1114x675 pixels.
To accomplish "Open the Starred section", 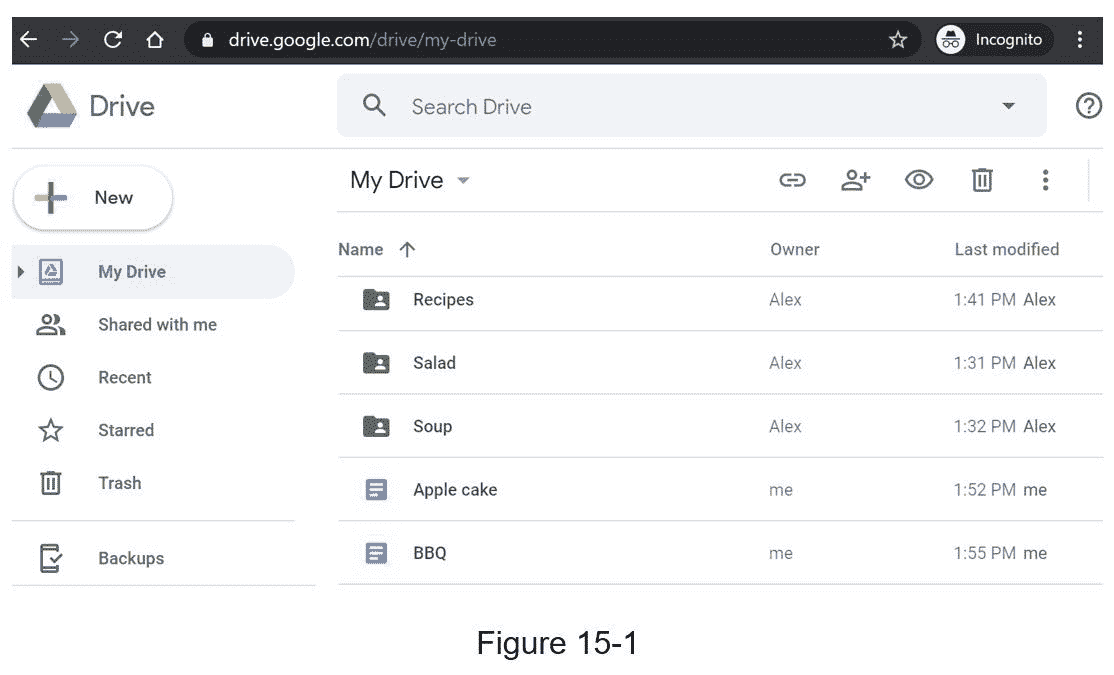I will (x=125, y=431).
